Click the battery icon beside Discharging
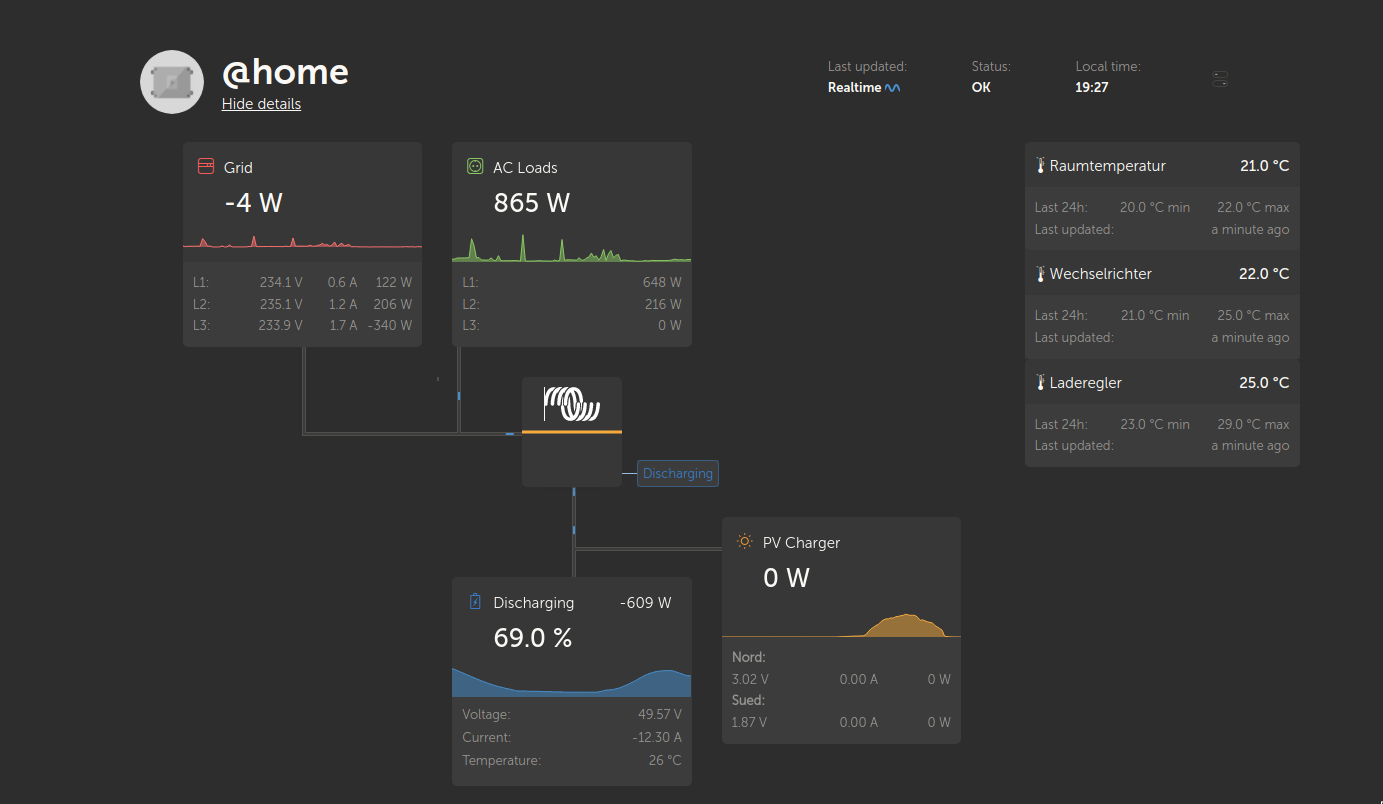Viewport: 1383px width, 804px height. pyautogui.click(x=475, y=602)
